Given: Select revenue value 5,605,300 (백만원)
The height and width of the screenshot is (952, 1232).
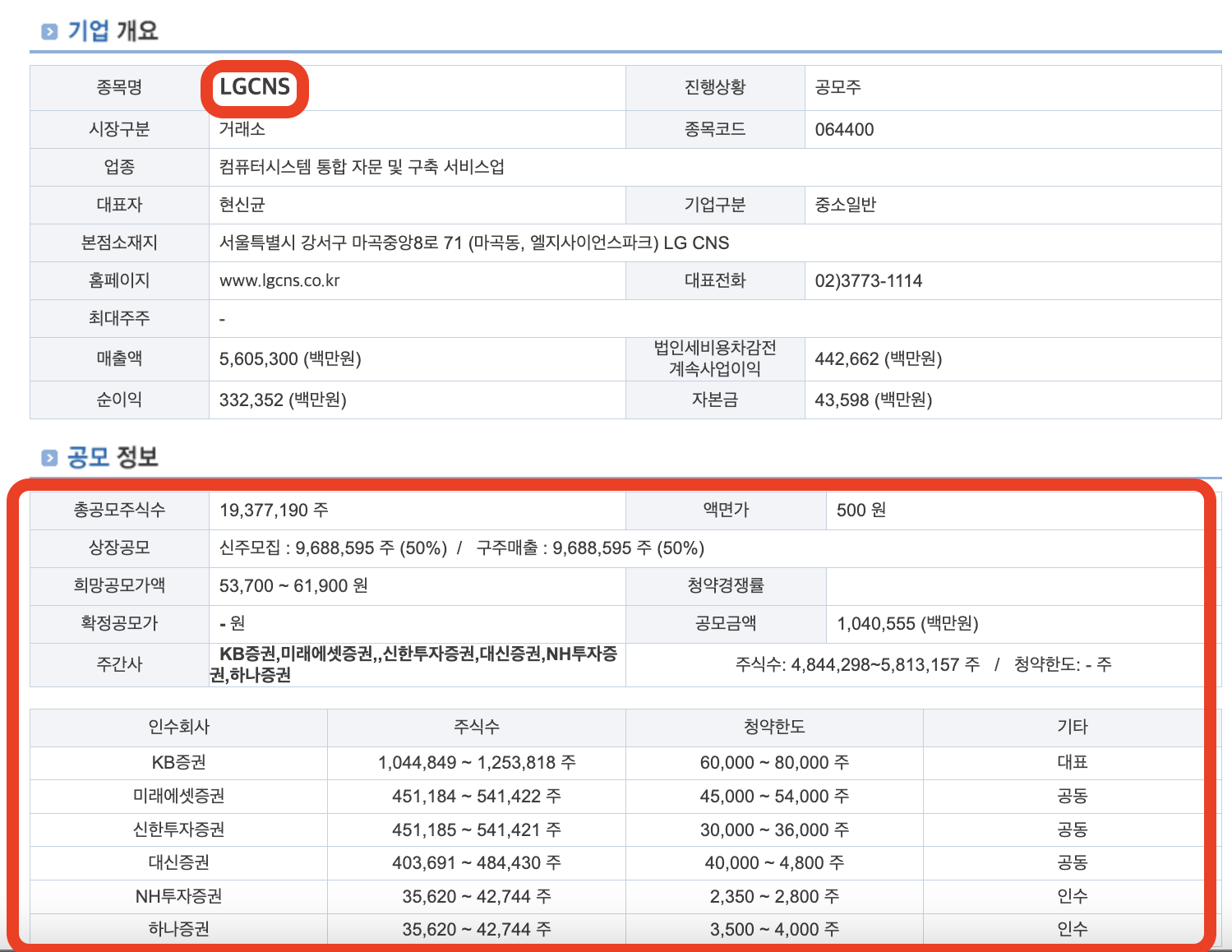Looking at the screenshot, I should click(290, 358).
